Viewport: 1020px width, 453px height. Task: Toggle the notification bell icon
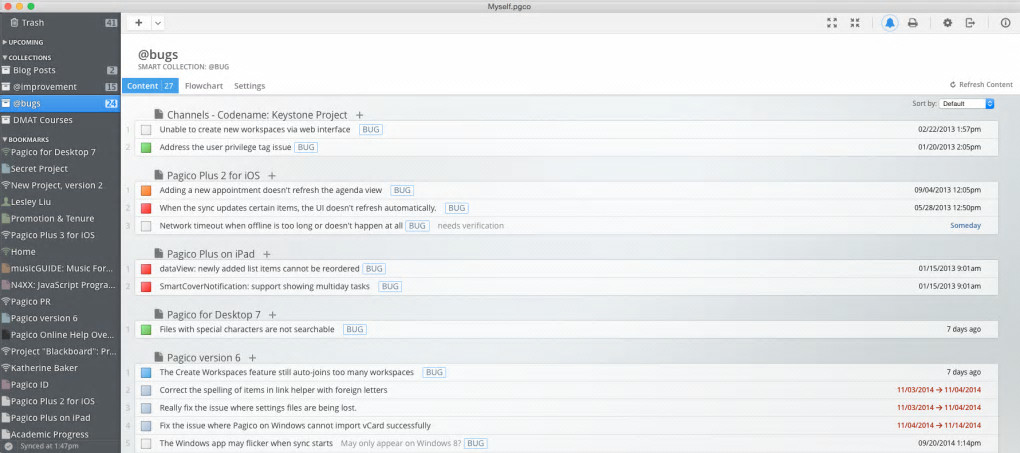pyautogui.click(x=889, y=23)
